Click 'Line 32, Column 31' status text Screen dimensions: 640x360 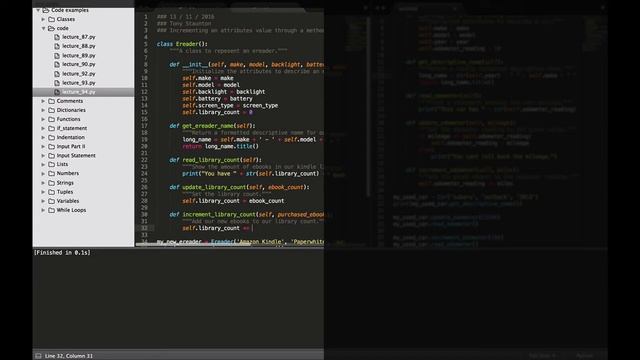pos(69,356)
